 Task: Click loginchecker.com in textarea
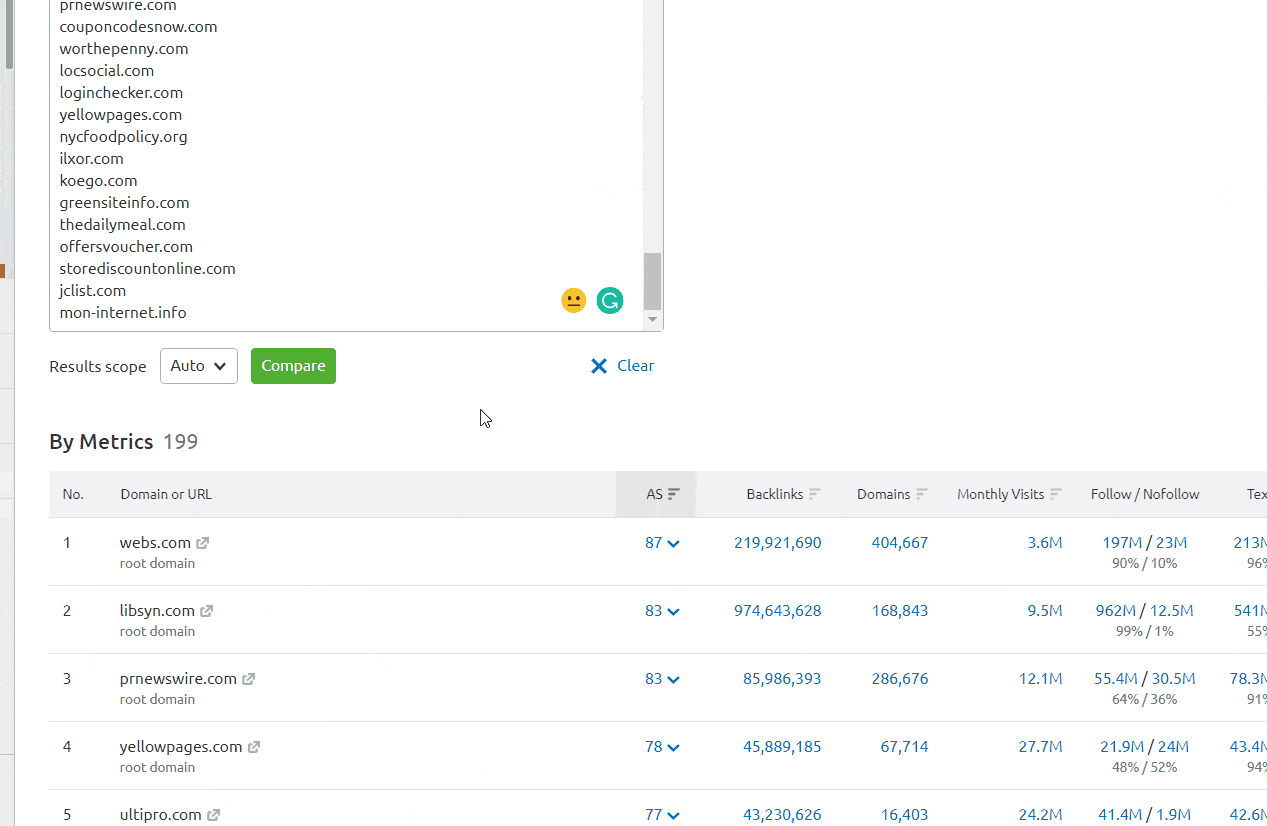coord(121,93)
